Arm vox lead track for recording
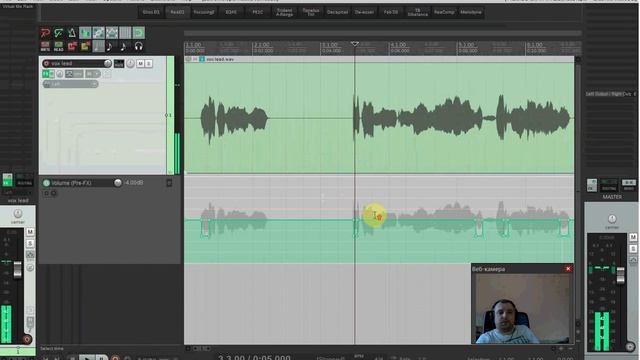Image resolution: width=640 pixels, height=360 pixels. click(46, 63)
